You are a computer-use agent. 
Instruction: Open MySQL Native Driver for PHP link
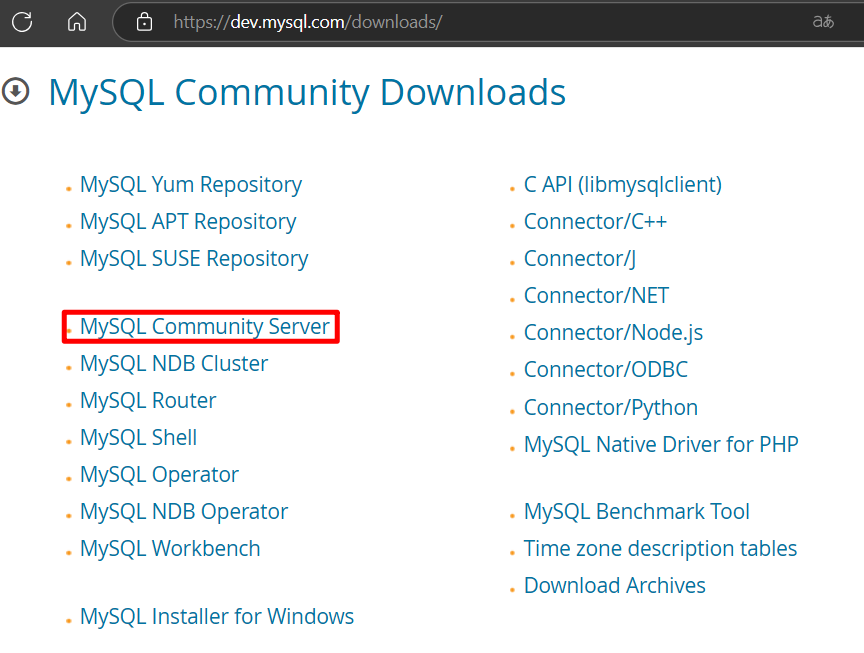pyautogui.click(x=661, y=444)
